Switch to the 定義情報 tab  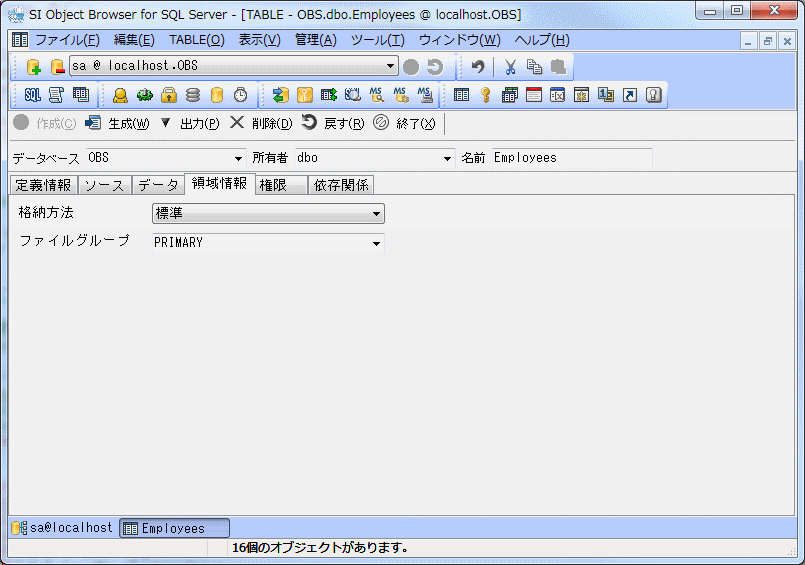coord(43,185)
